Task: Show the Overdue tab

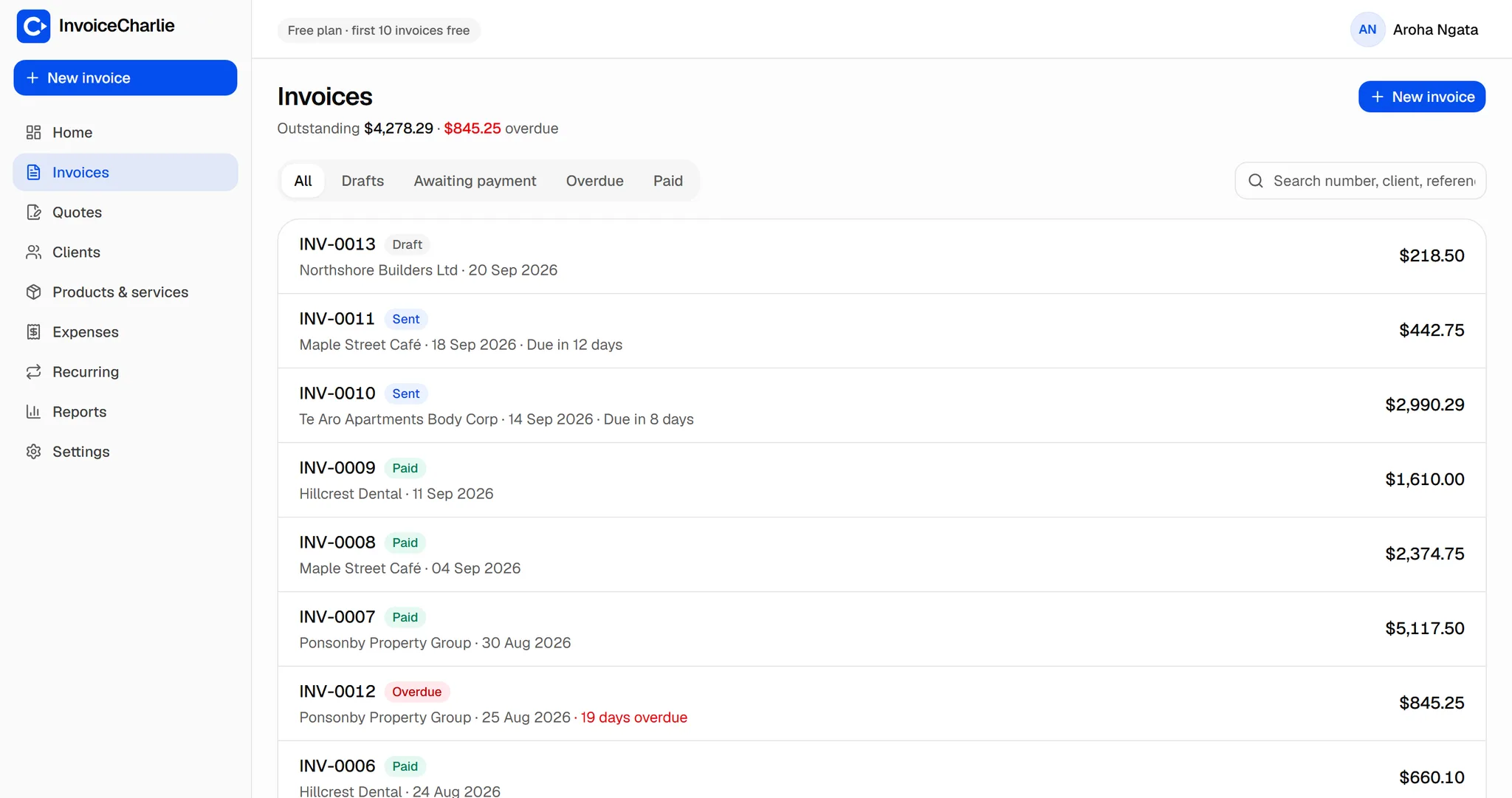Action: [594, 181]
